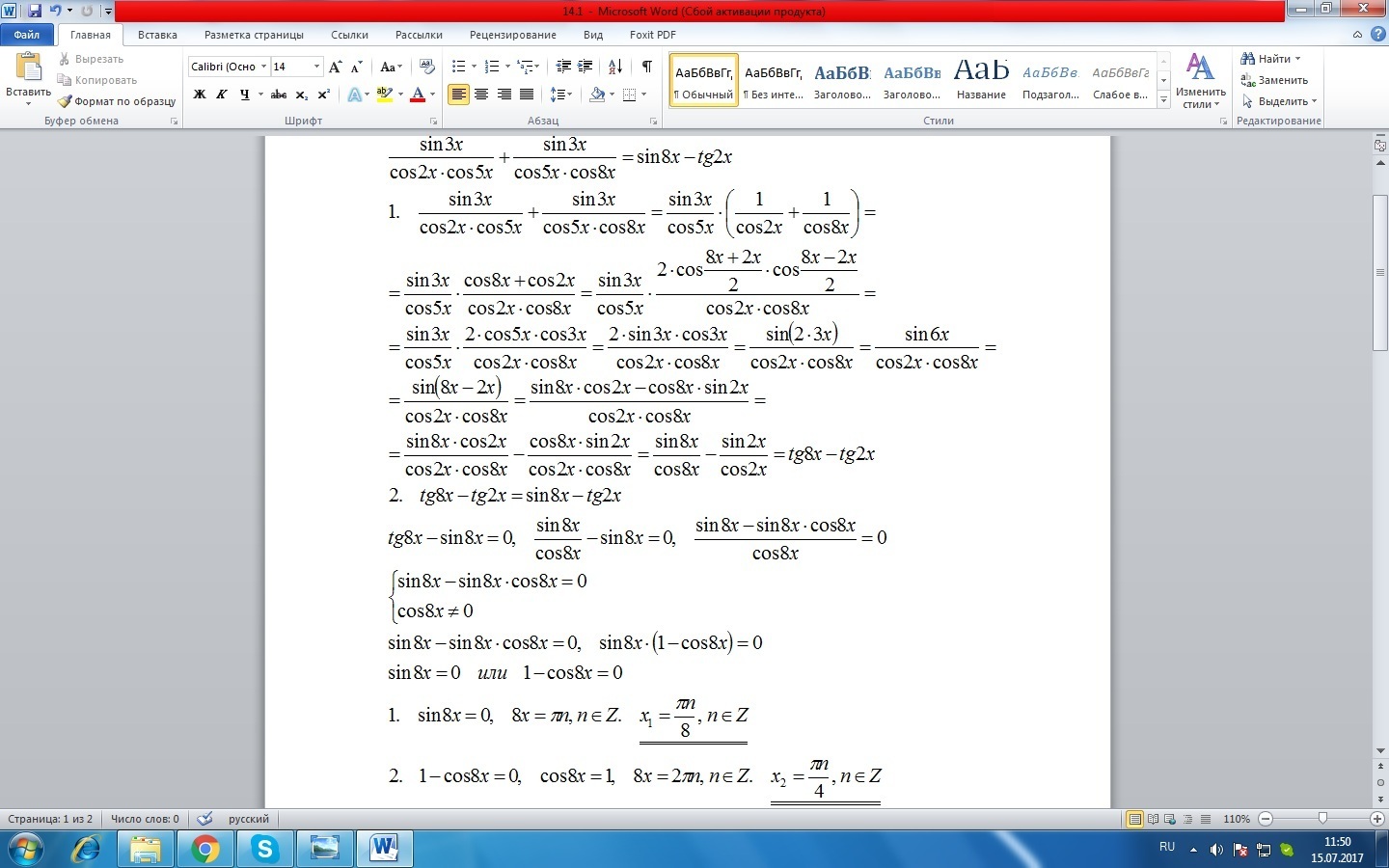Apply subscript formatting
The width and height of the screenshot is (1389, 868).
pyautogui.click(x=301, y=95)
